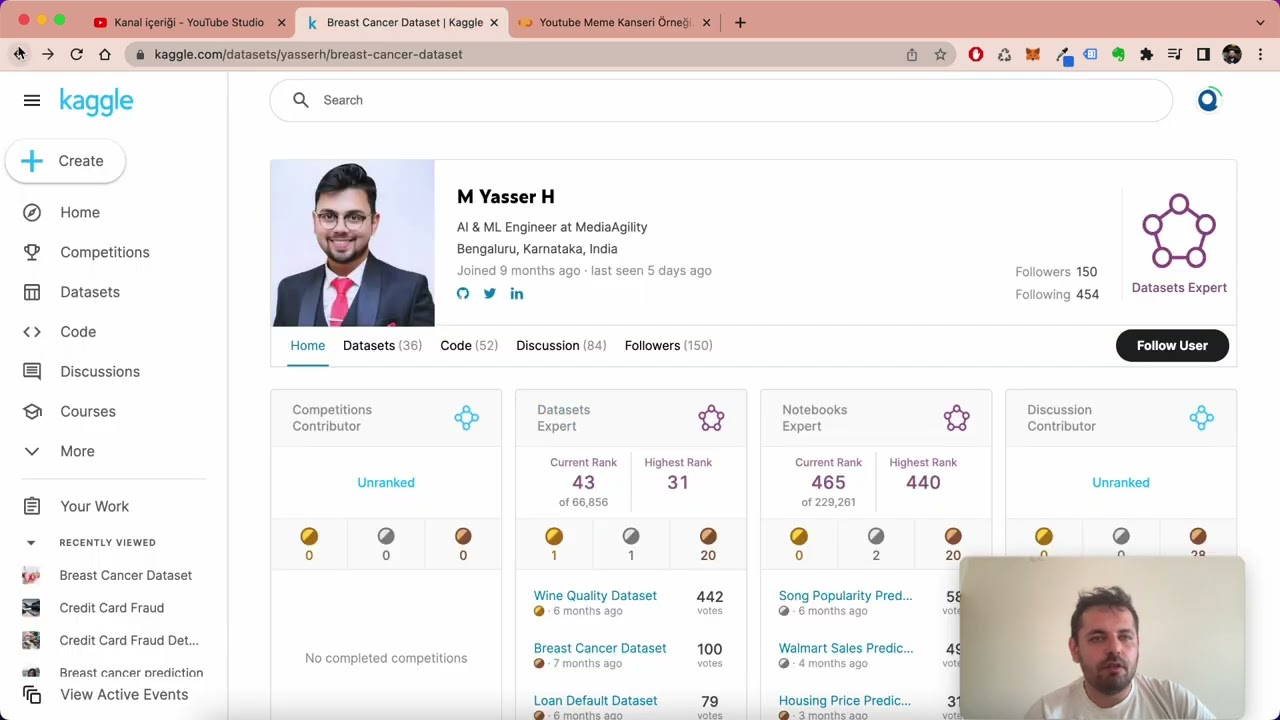Open the browser side panel icon
The height and width of the screenshot is (720, 1280).
(x=1203, y=55)
